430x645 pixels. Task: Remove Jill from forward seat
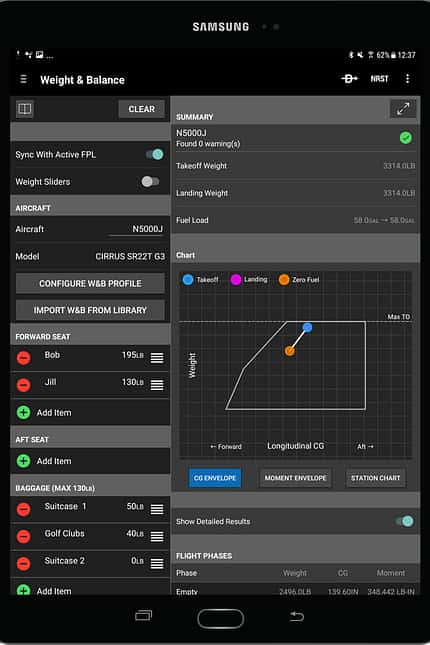tap(23, 385)
